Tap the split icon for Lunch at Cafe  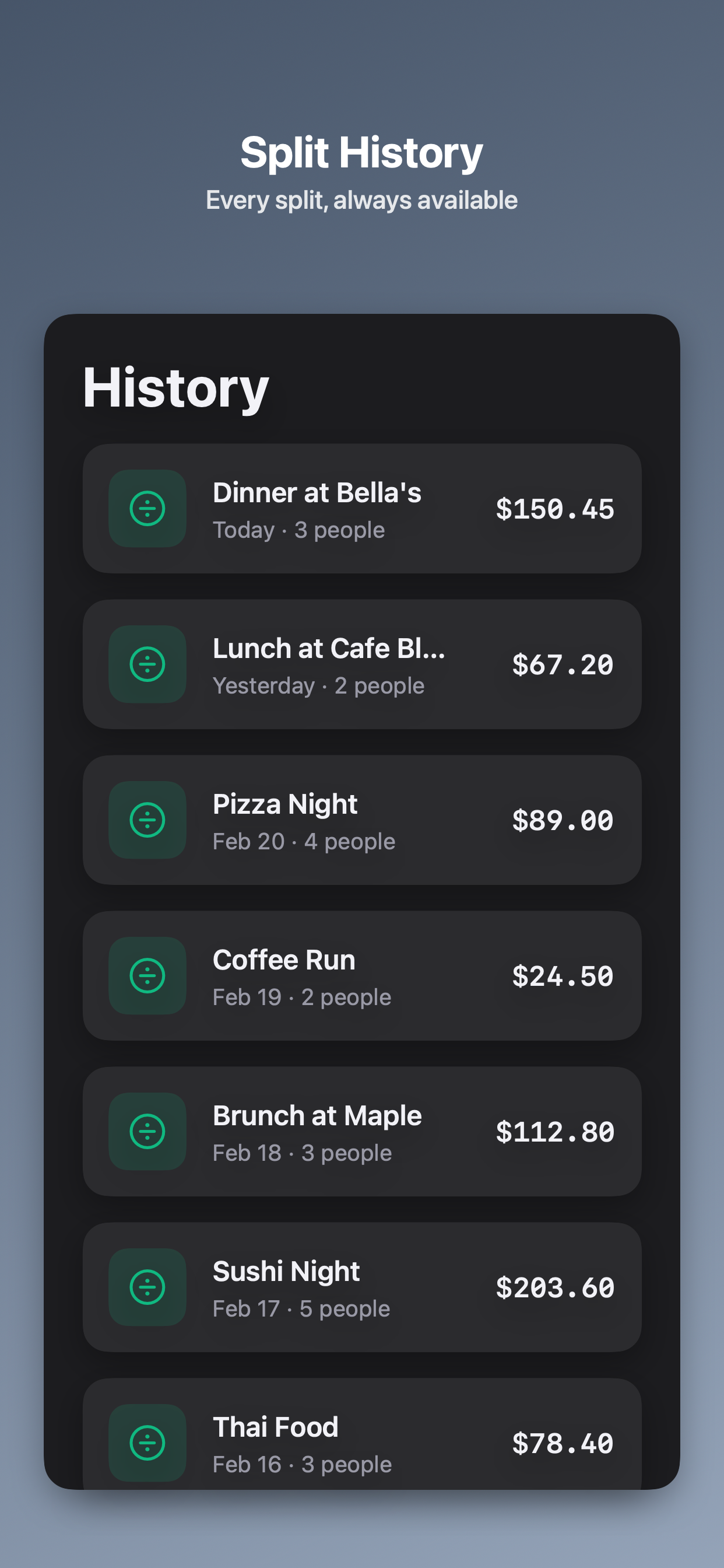coord(147,664)
